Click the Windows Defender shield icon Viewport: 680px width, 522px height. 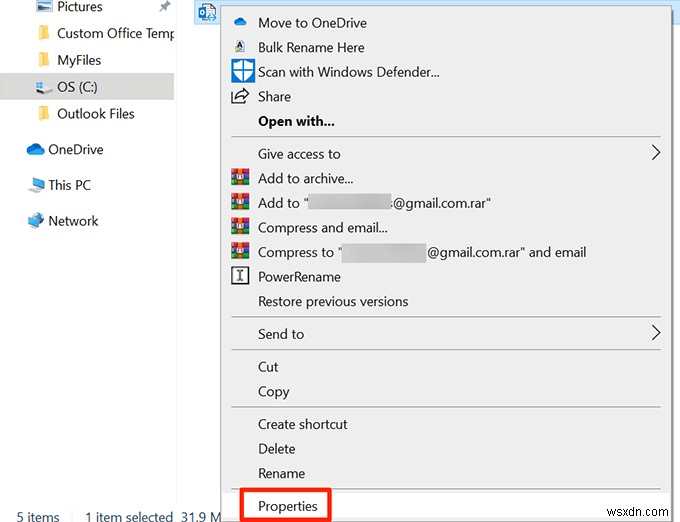click(x=242, y=71)
